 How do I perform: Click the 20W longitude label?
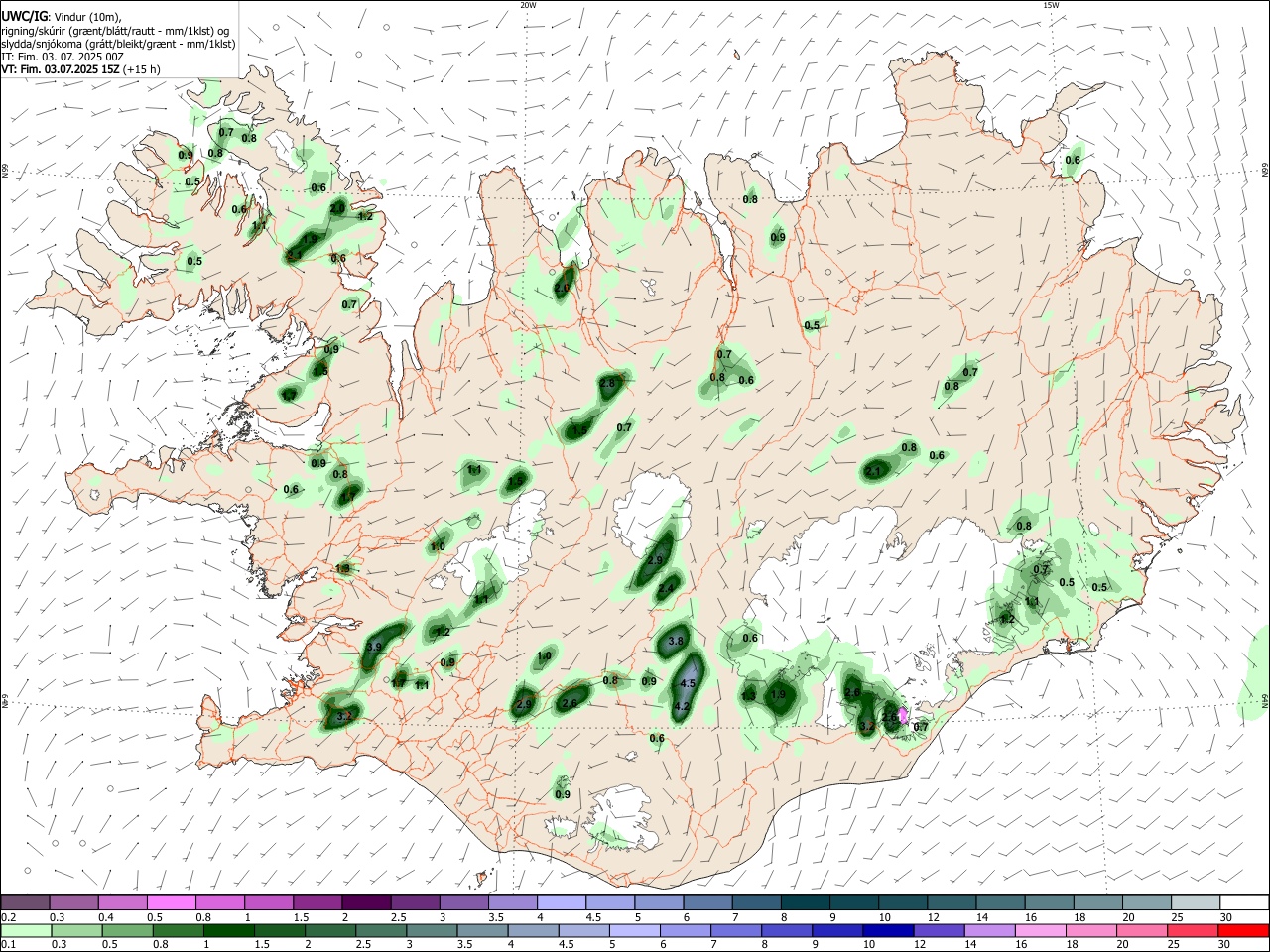pos(529,5)
